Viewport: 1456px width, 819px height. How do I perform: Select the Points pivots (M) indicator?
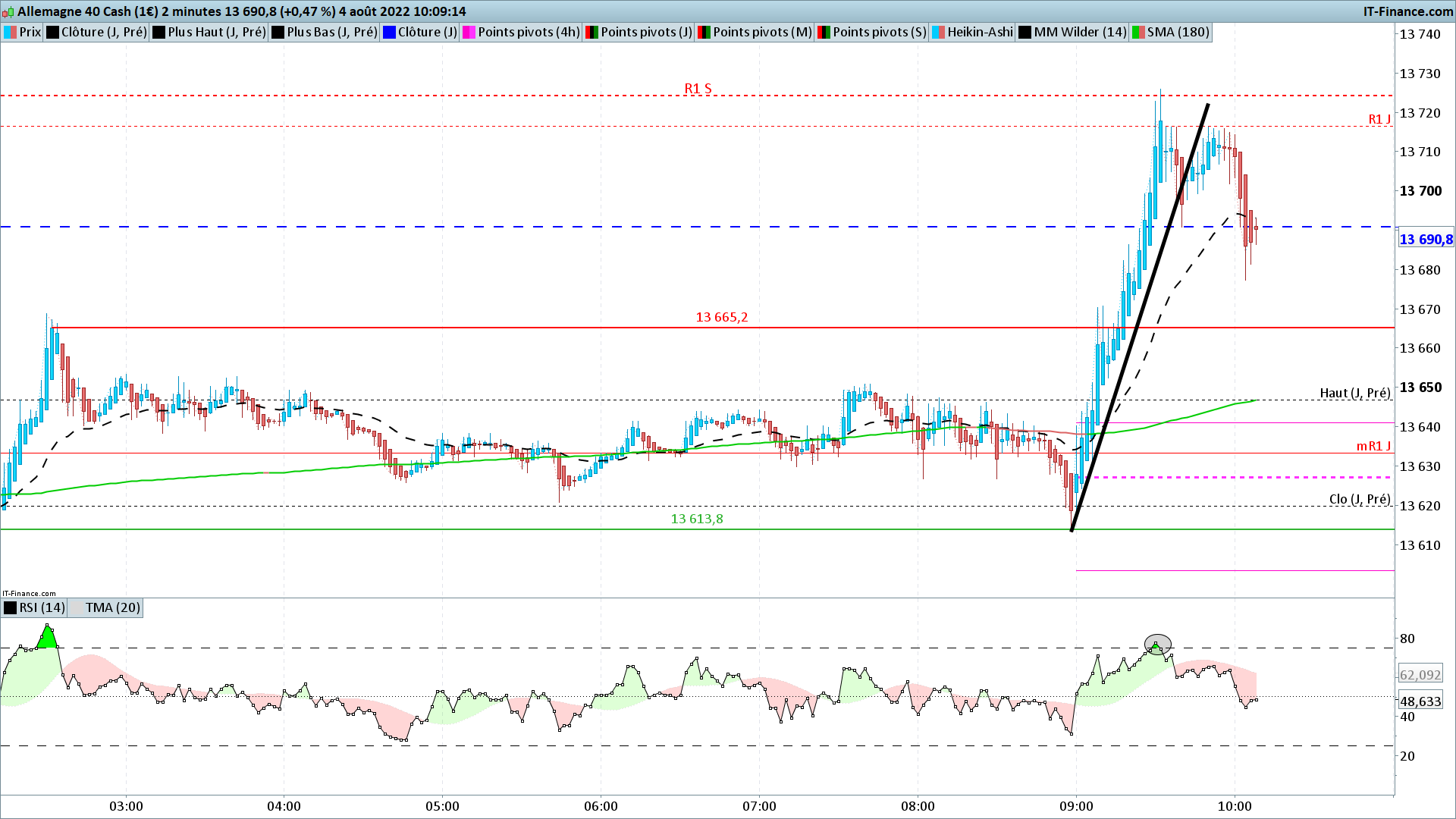tap(761, 32)
